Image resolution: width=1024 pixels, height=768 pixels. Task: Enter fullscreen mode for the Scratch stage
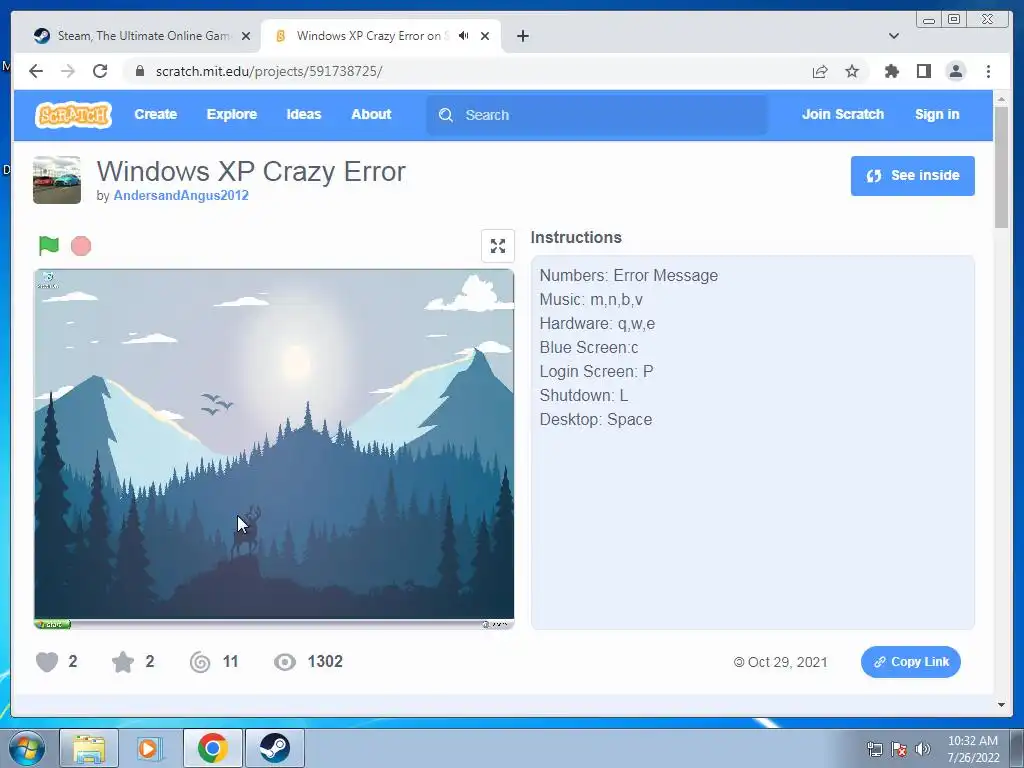tap(498, 246)
